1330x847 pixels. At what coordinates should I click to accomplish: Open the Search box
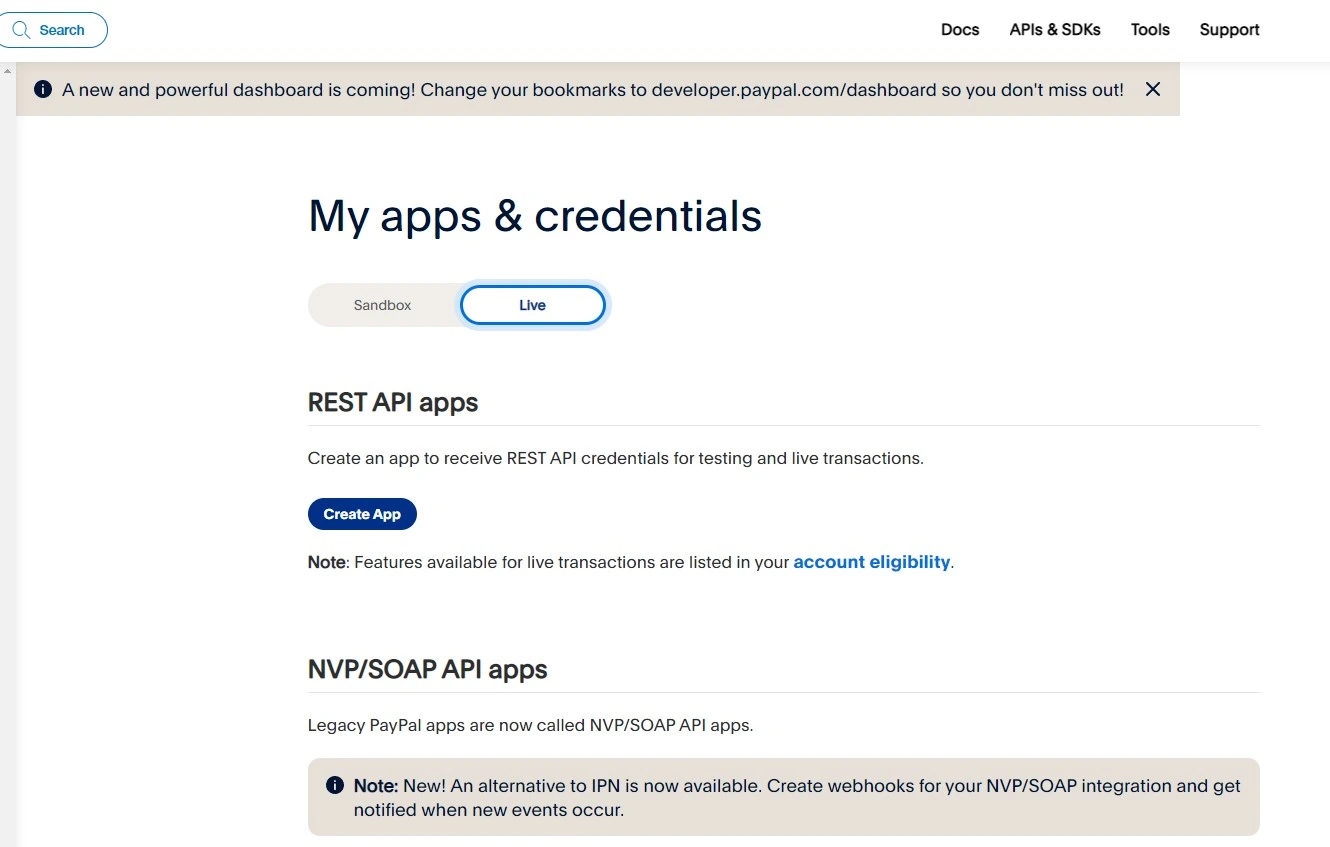tap(53, 30)
